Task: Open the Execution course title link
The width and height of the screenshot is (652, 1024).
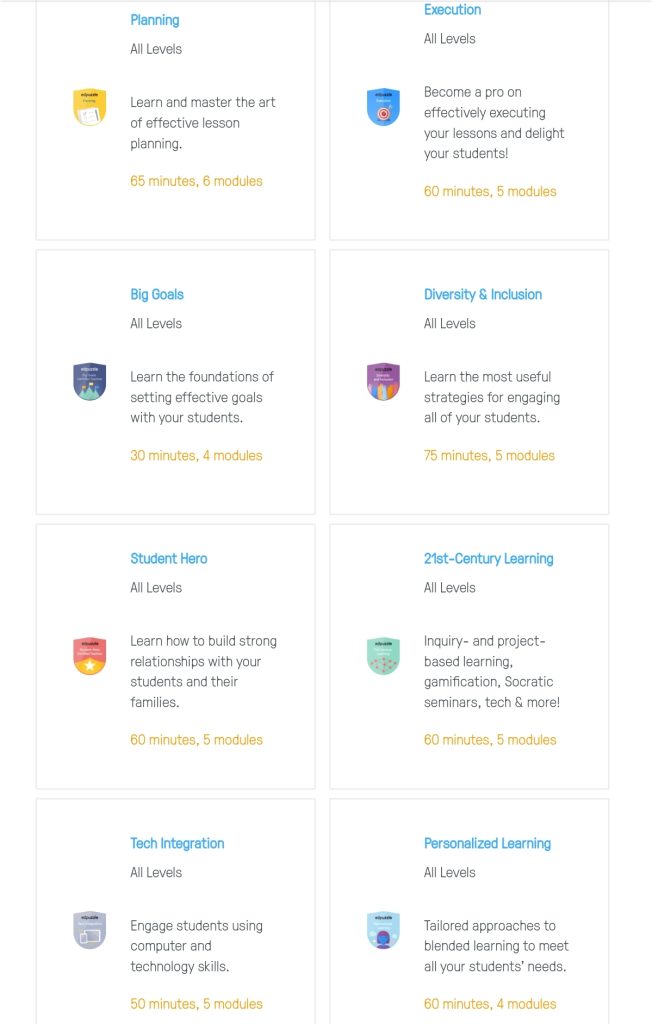Action: [452, 10]
